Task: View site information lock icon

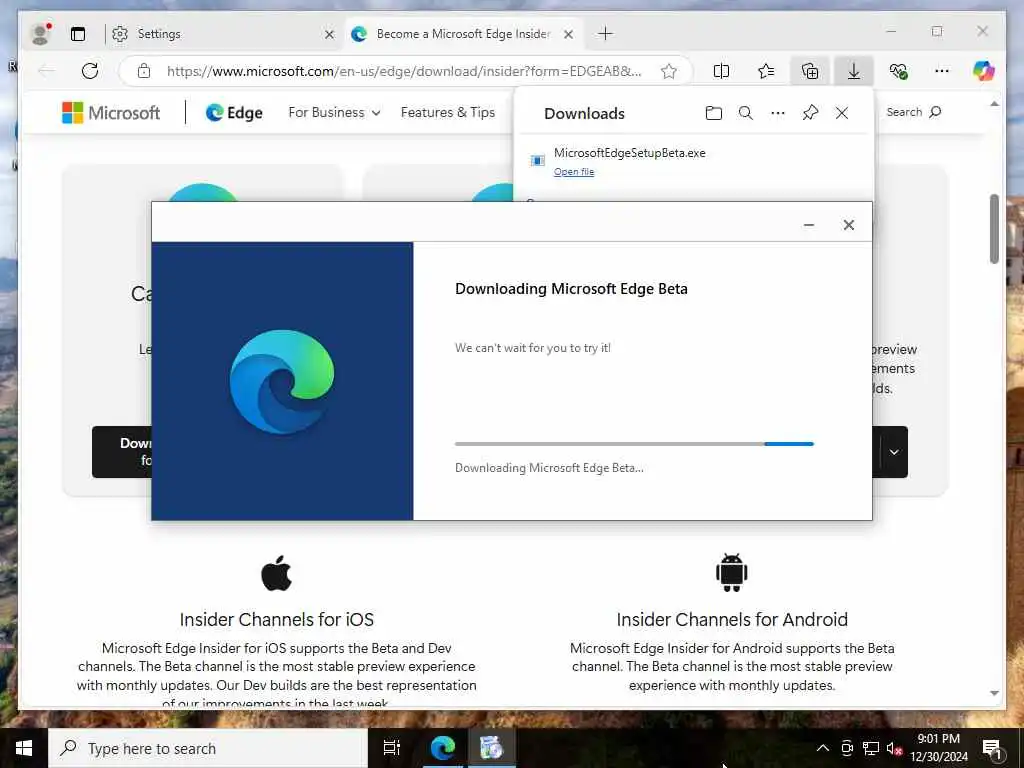Action: click(144, 71)
